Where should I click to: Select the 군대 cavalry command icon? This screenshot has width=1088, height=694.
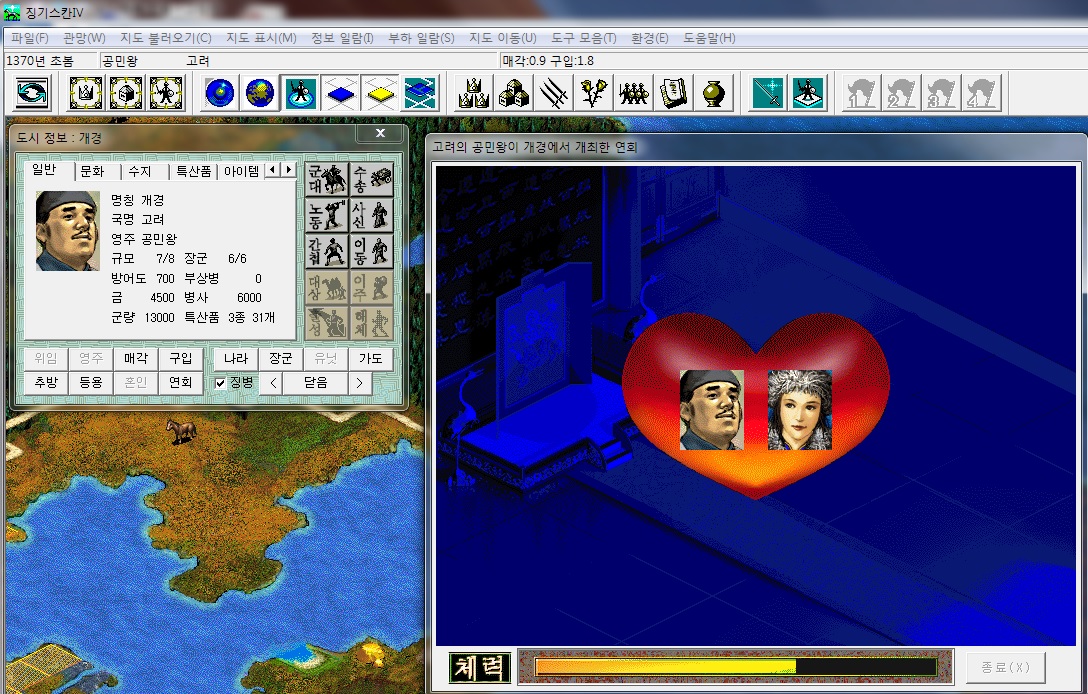327,179
